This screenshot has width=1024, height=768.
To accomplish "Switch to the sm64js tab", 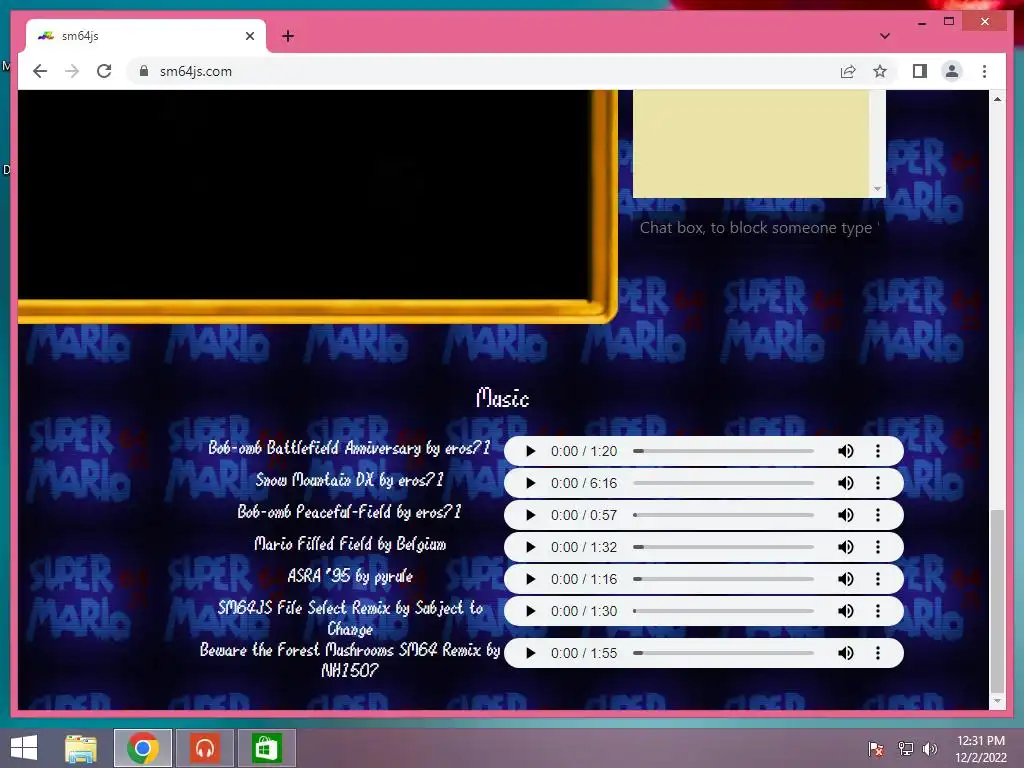I will 146,36.
